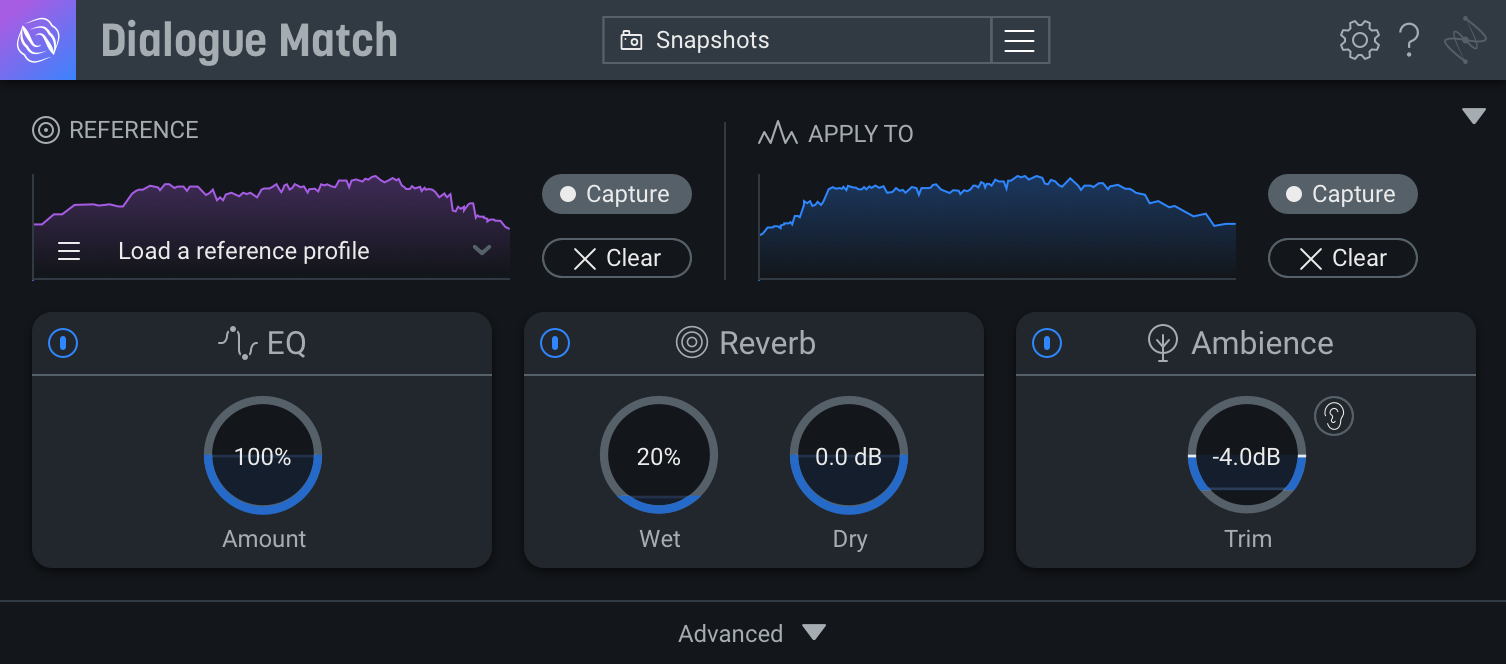Open the hamburger menu beside Snapshots

point(1019,40)
